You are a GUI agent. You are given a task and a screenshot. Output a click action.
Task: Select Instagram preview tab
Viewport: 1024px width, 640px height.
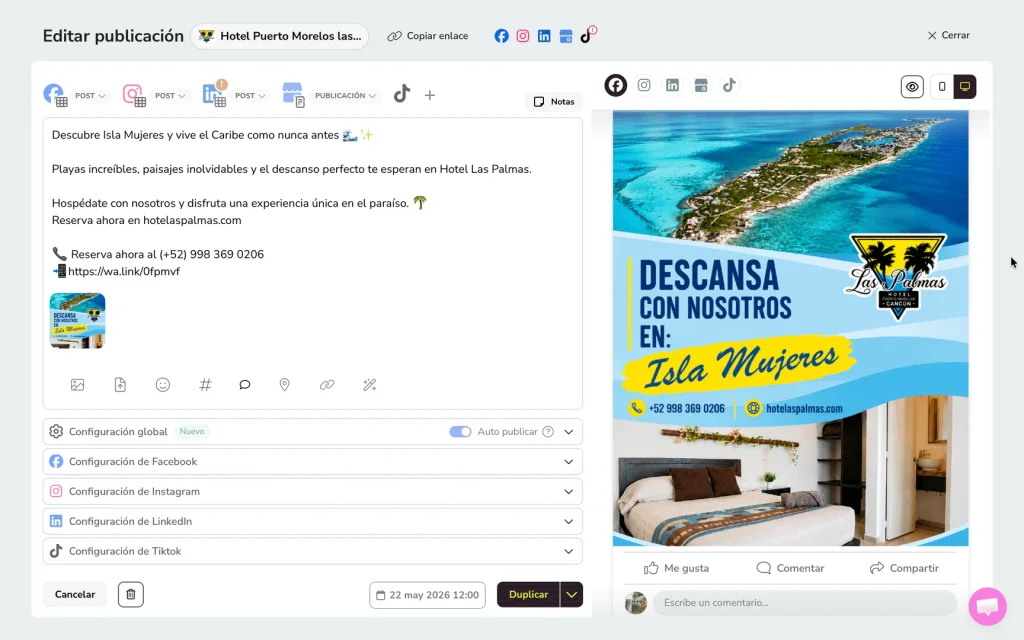tap(644, 86)
